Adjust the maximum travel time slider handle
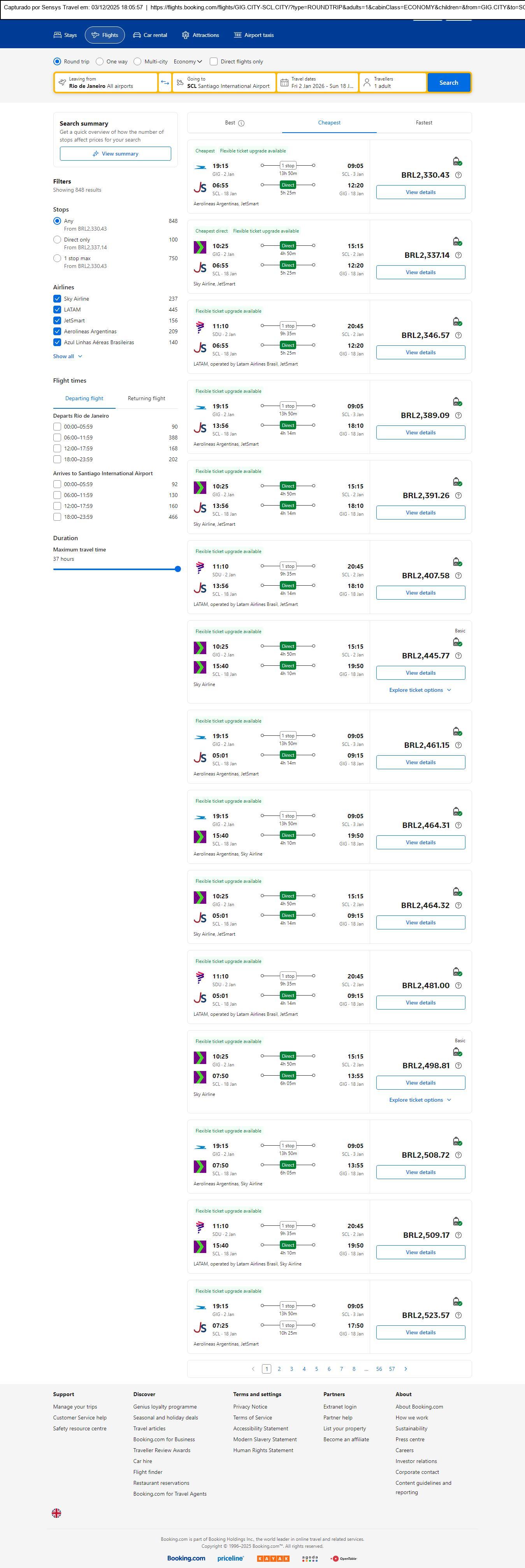This screenshot has width=525, height=1568. point(178,569)
